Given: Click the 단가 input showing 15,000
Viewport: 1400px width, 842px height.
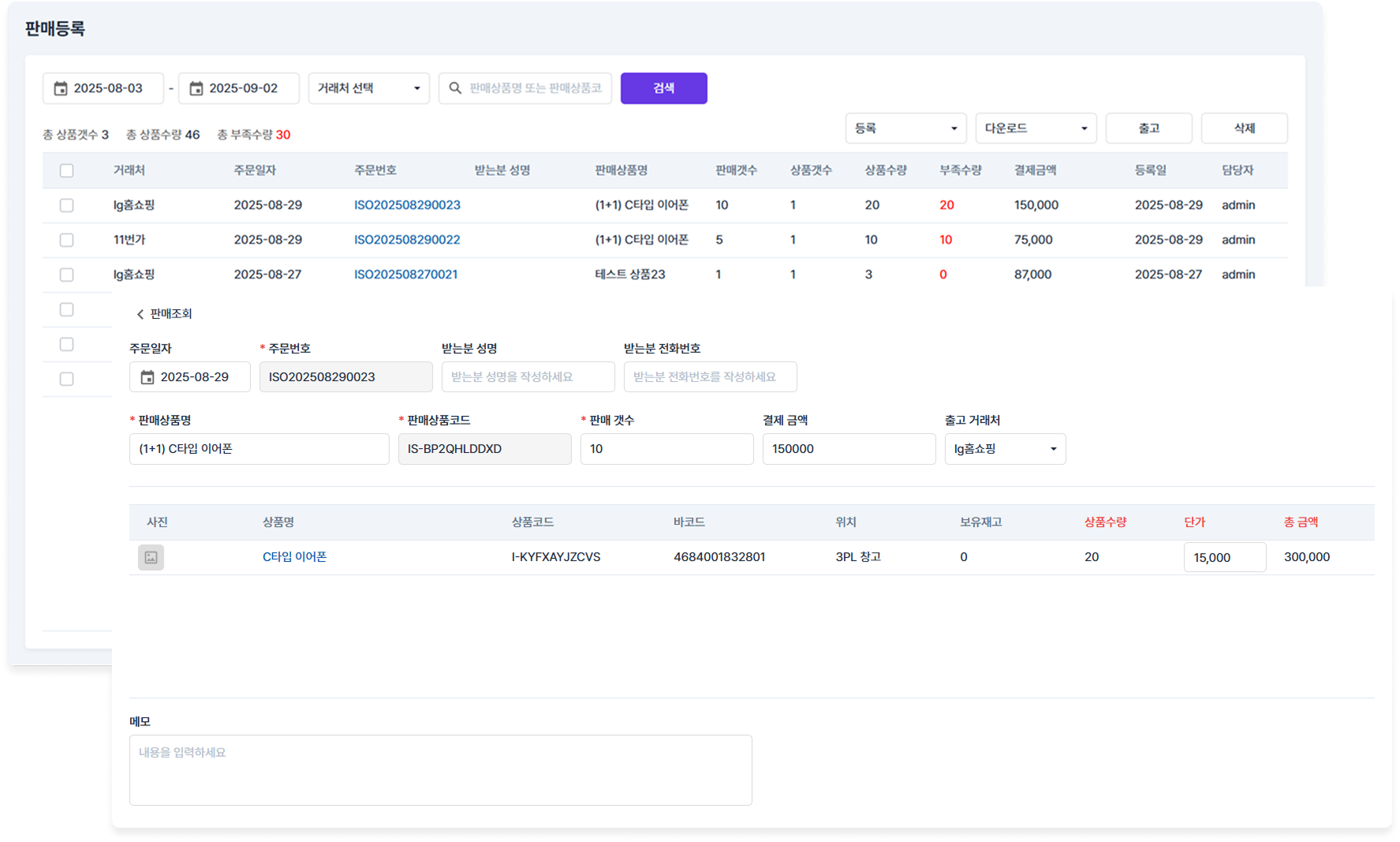Looking at the screenshot, I should [1224, 557].
